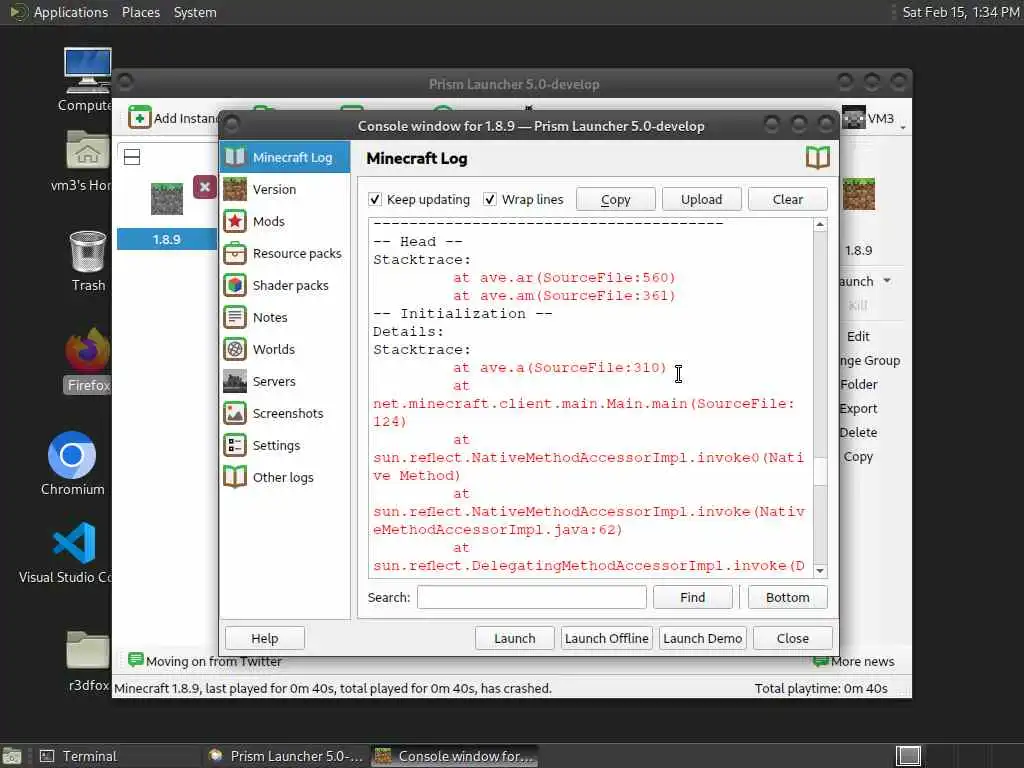The width and height of the screenshot is (1024, 768).
Task: Click the Search input field
Action: tap(532, 598)
